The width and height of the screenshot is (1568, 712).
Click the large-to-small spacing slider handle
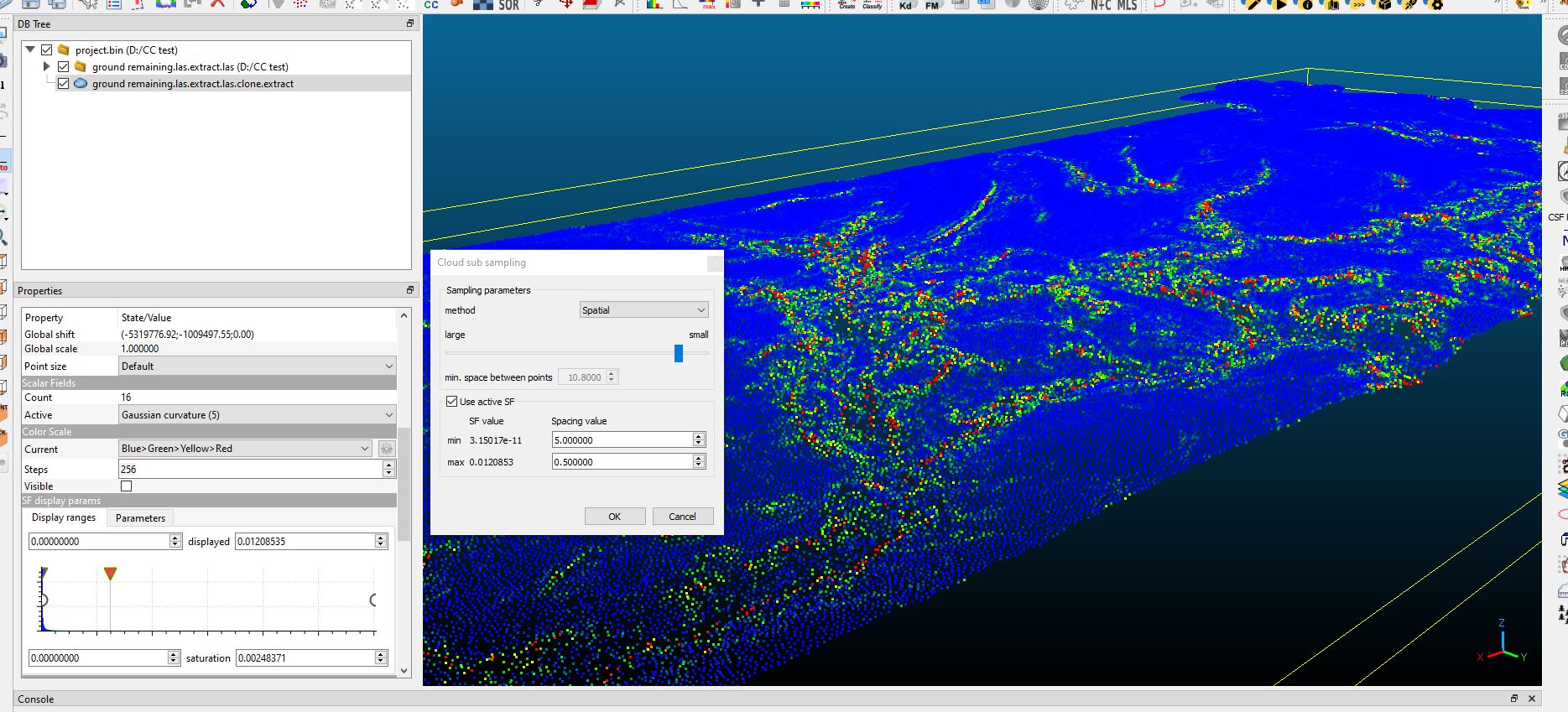pyautogui.click(x=679, y=354)
